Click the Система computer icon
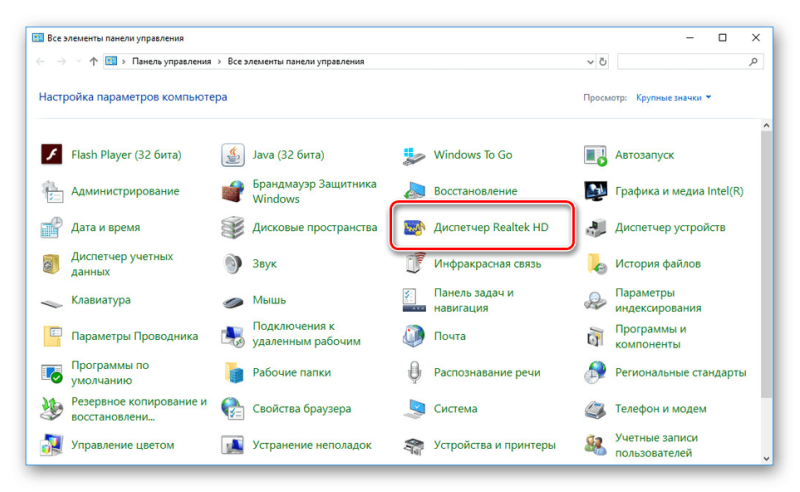The width and height of the screenshot is (800, 492). tap(414, 409)
